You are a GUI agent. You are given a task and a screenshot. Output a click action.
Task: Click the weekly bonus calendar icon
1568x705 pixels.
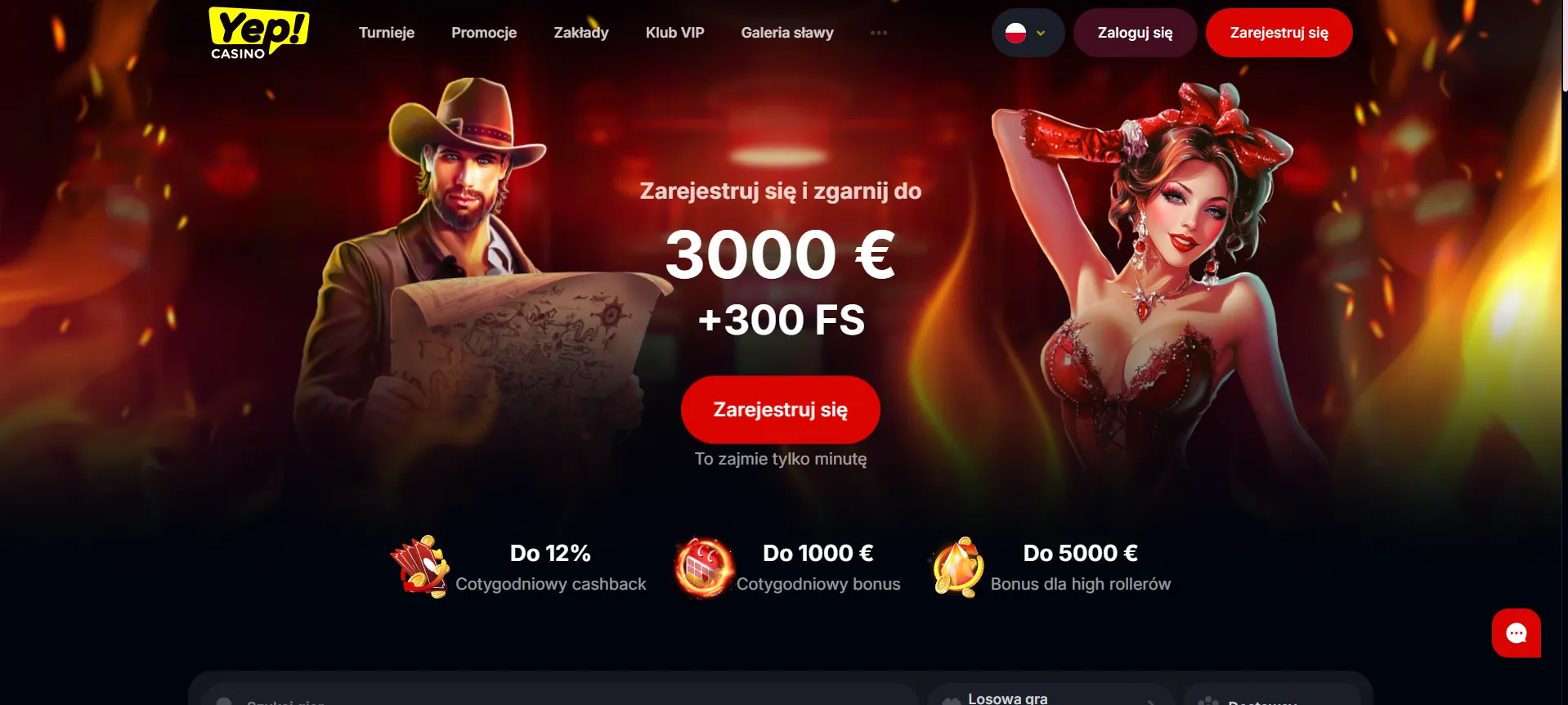pyautogui.click(x=702, y=567)
